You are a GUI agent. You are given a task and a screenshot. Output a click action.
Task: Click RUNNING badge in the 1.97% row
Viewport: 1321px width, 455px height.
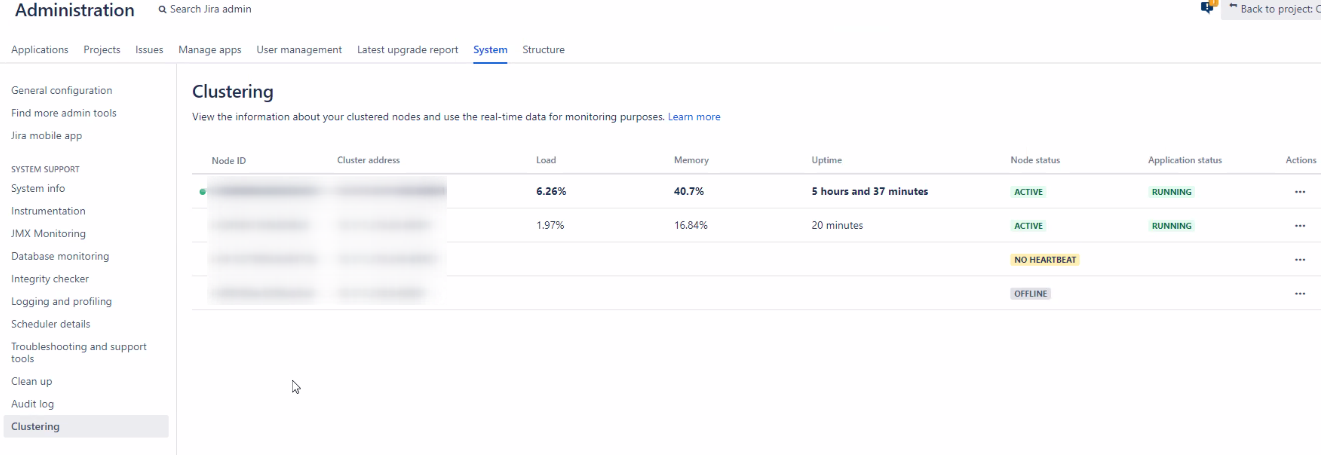coord(1171,226)
